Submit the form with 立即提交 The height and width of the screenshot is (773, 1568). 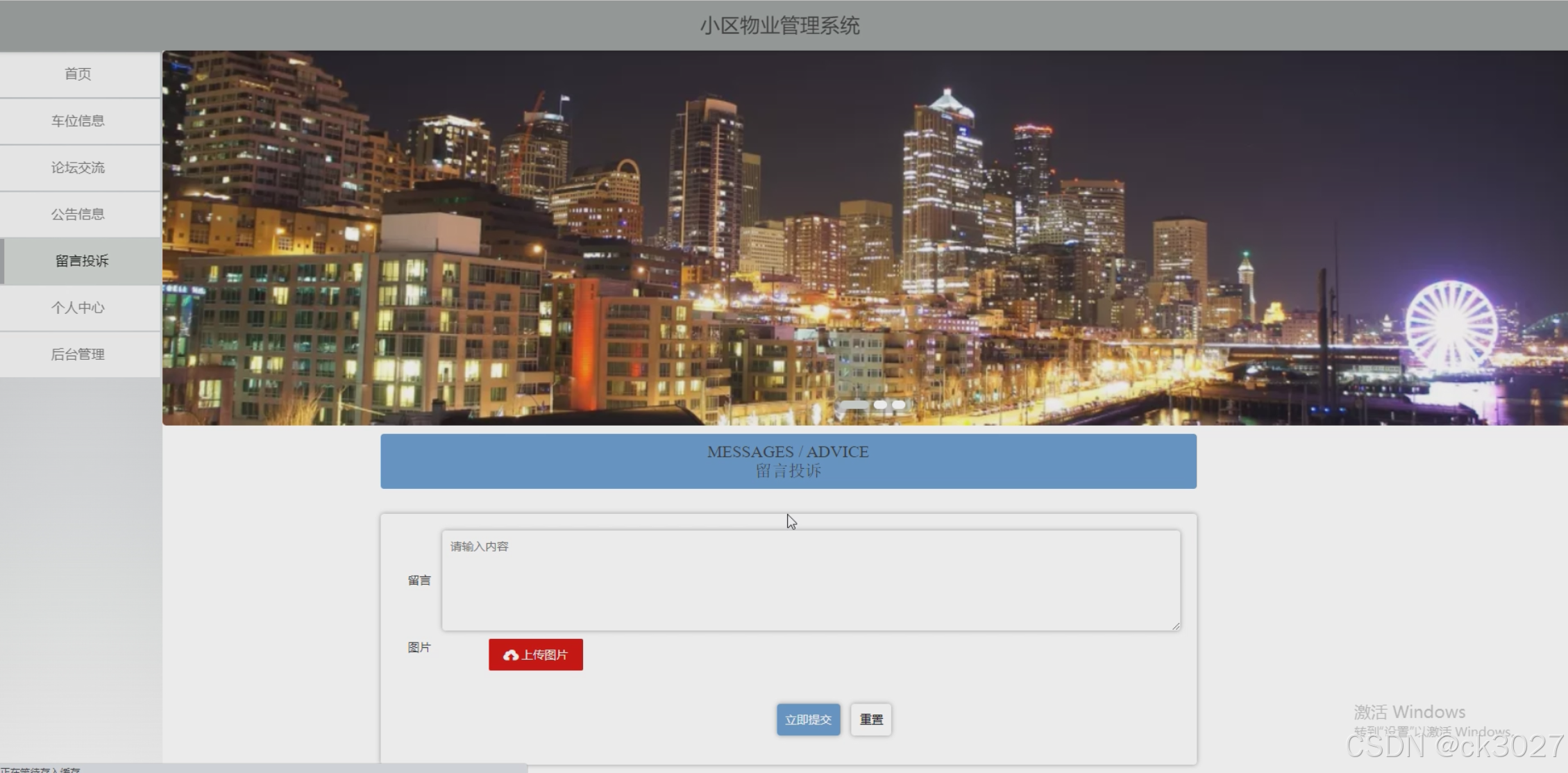[808, 720]
